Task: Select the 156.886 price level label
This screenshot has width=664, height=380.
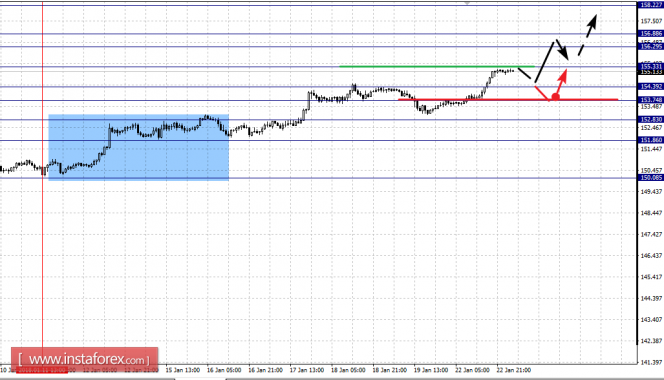Action: (650, 33)
